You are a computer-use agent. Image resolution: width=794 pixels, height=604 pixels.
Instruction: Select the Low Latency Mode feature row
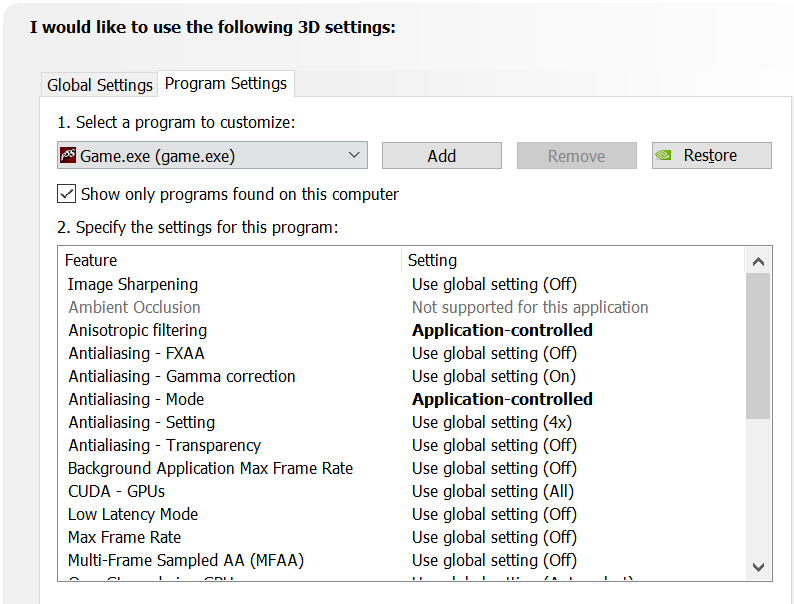click(133, 514)
